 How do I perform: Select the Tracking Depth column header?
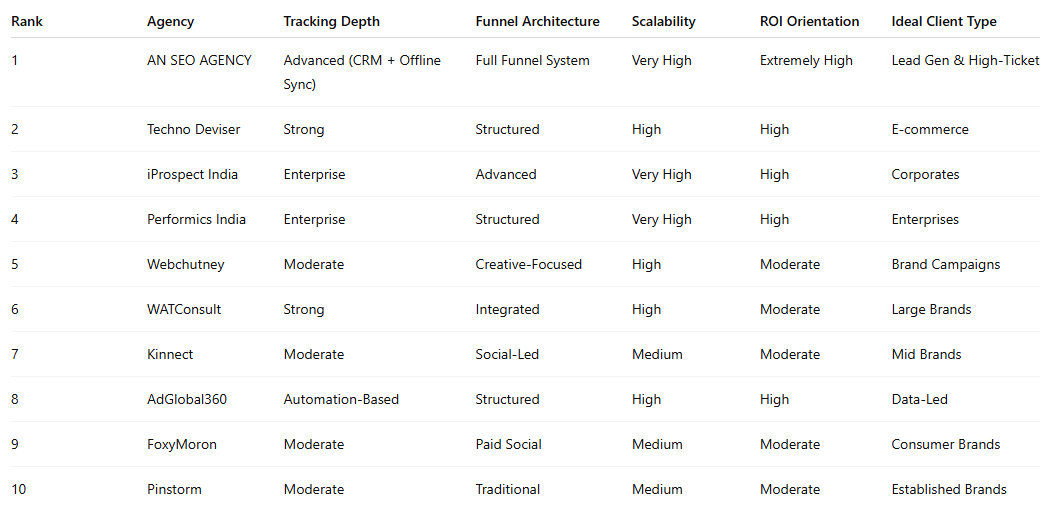(x=331, y=21)
